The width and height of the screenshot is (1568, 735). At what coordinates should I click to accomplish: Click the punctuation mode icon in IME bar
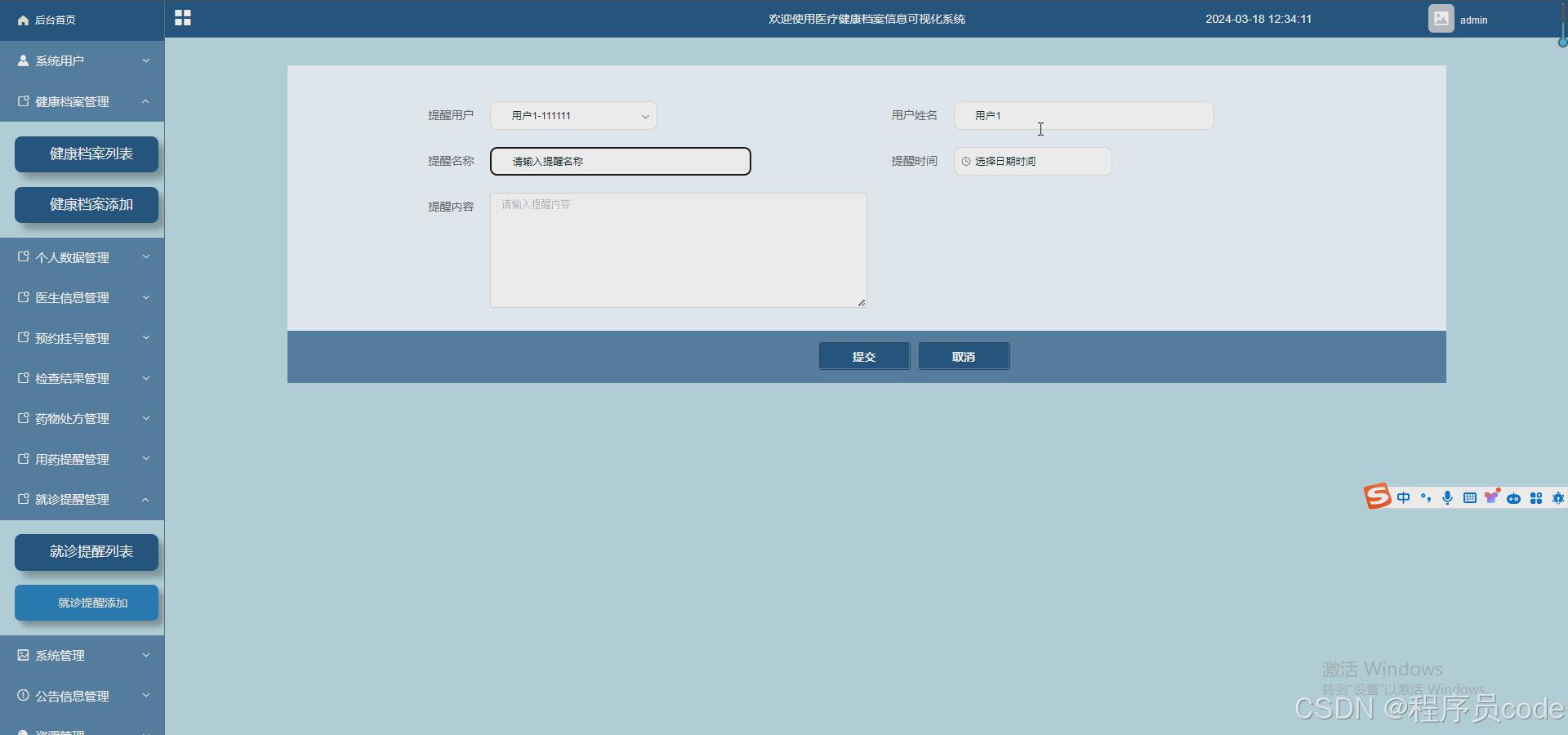(x=1426, y=497)
